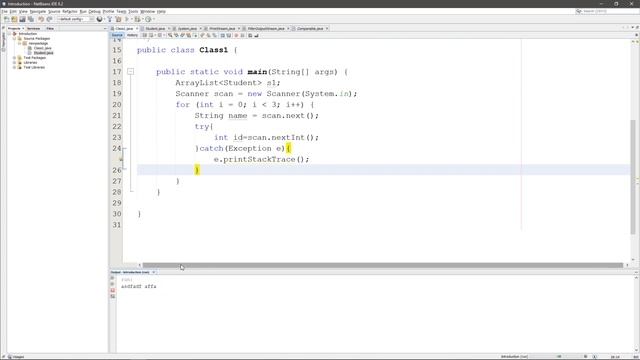Click the Debug Project icon
This screenshot has height=360, width=640.
pos(138,19)
